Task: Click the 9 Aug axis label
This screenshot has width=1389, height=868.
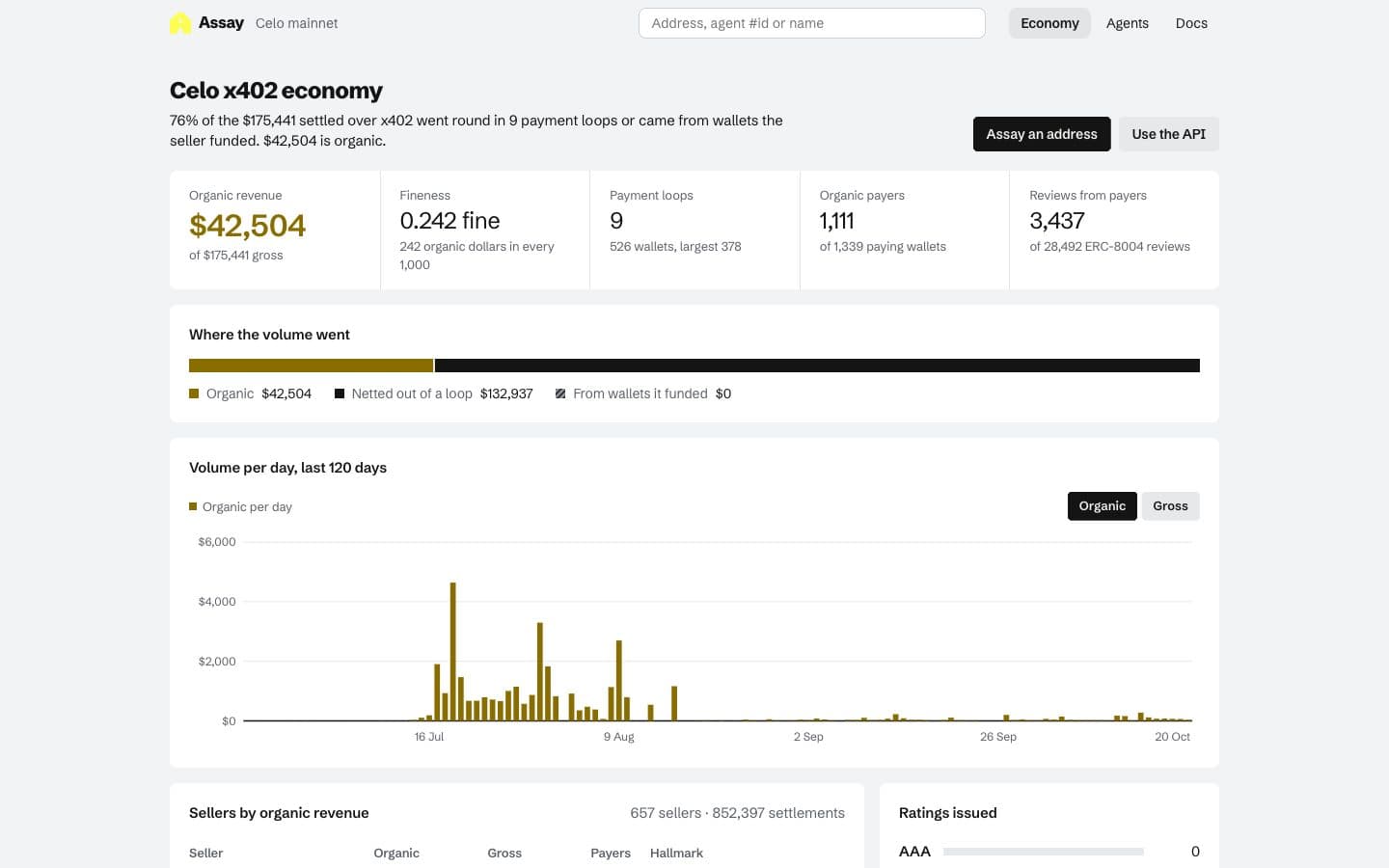Action: pos(619,737)
